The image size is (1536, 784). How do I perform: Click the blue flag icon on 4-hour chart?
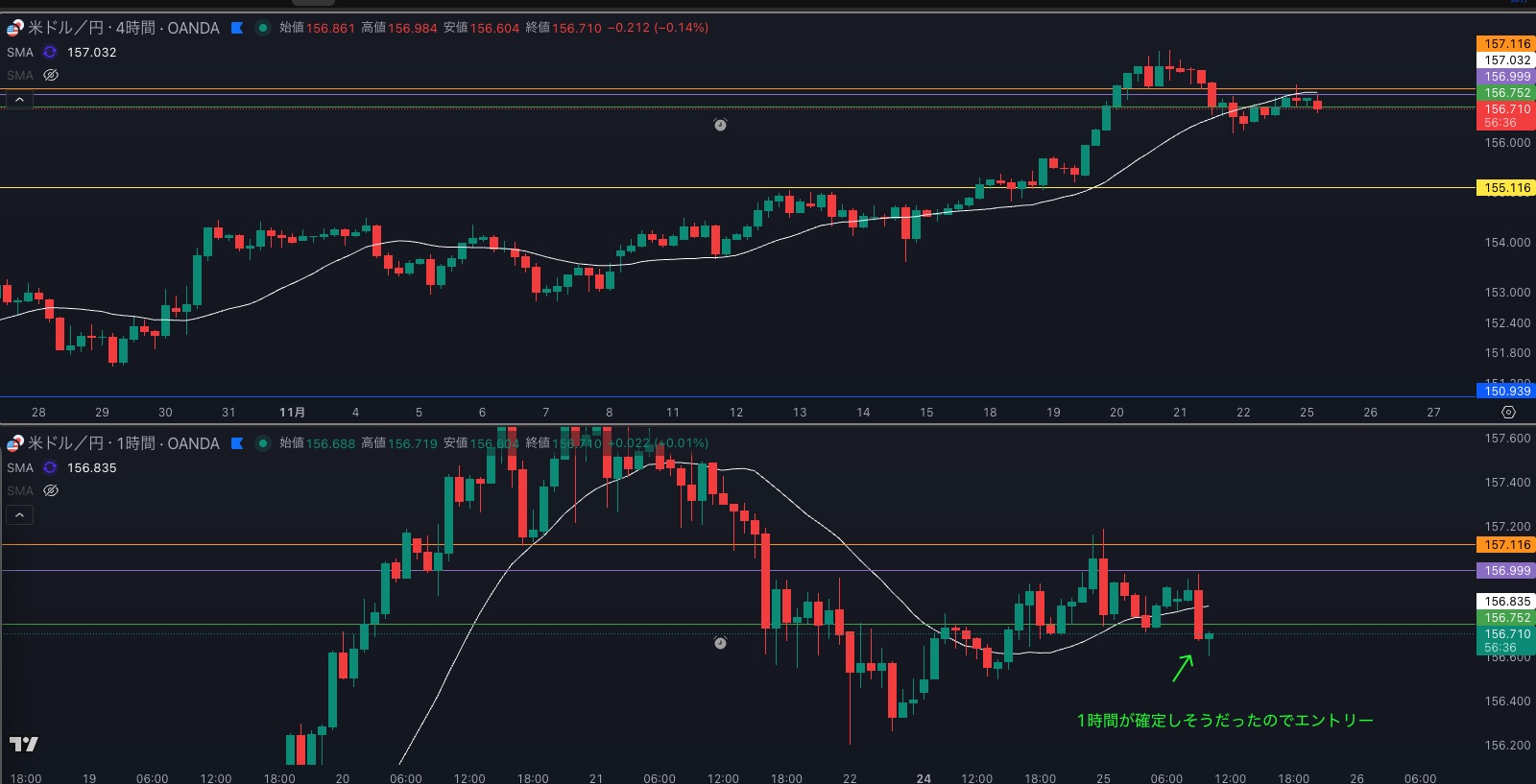pyautogui.click(x=237, y=28)
